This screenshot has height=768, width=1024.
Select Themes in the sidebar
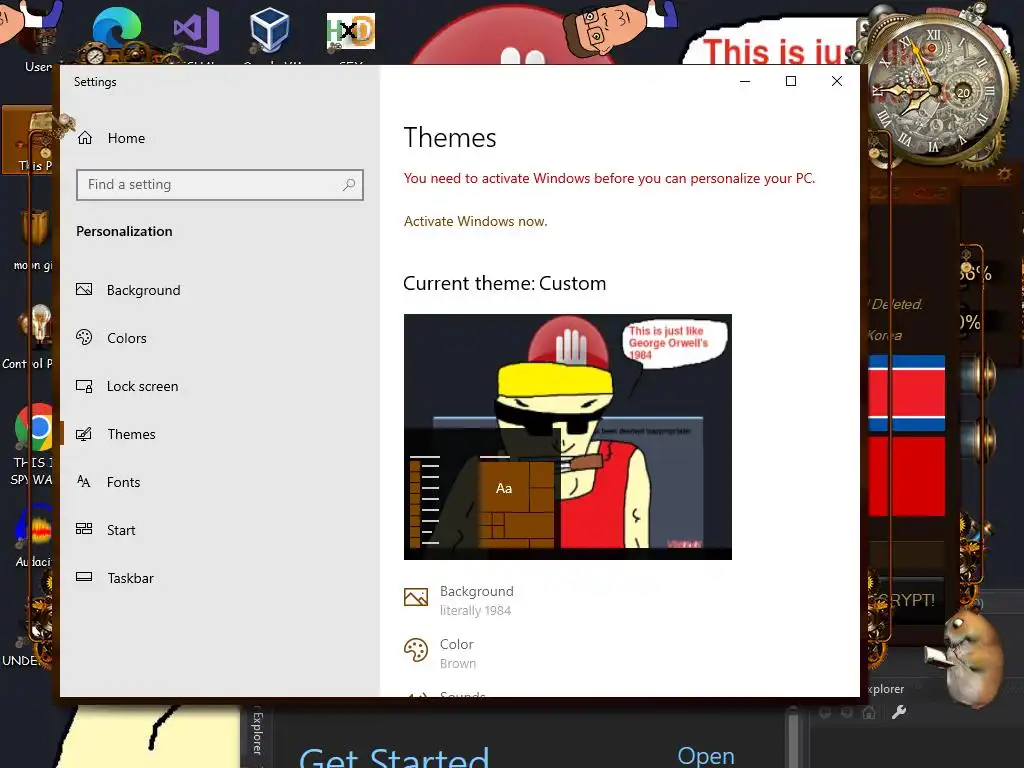pyautogui.click(x=131, y=434)
